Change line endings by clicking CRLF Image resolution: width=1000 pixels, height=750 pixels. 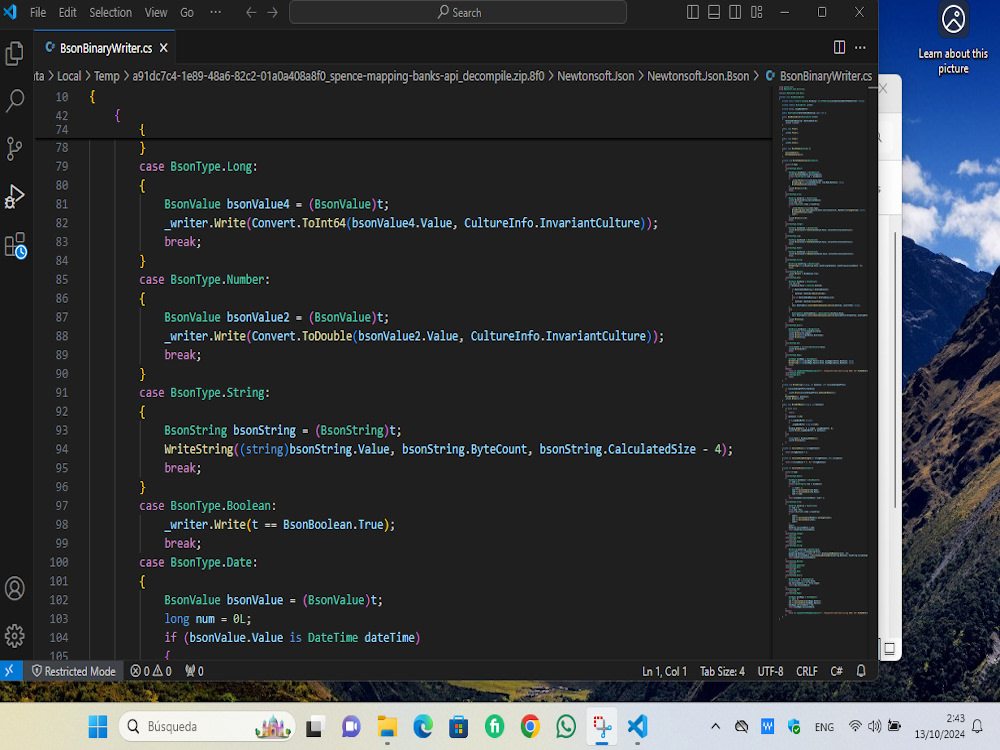(x=806, y=671)
